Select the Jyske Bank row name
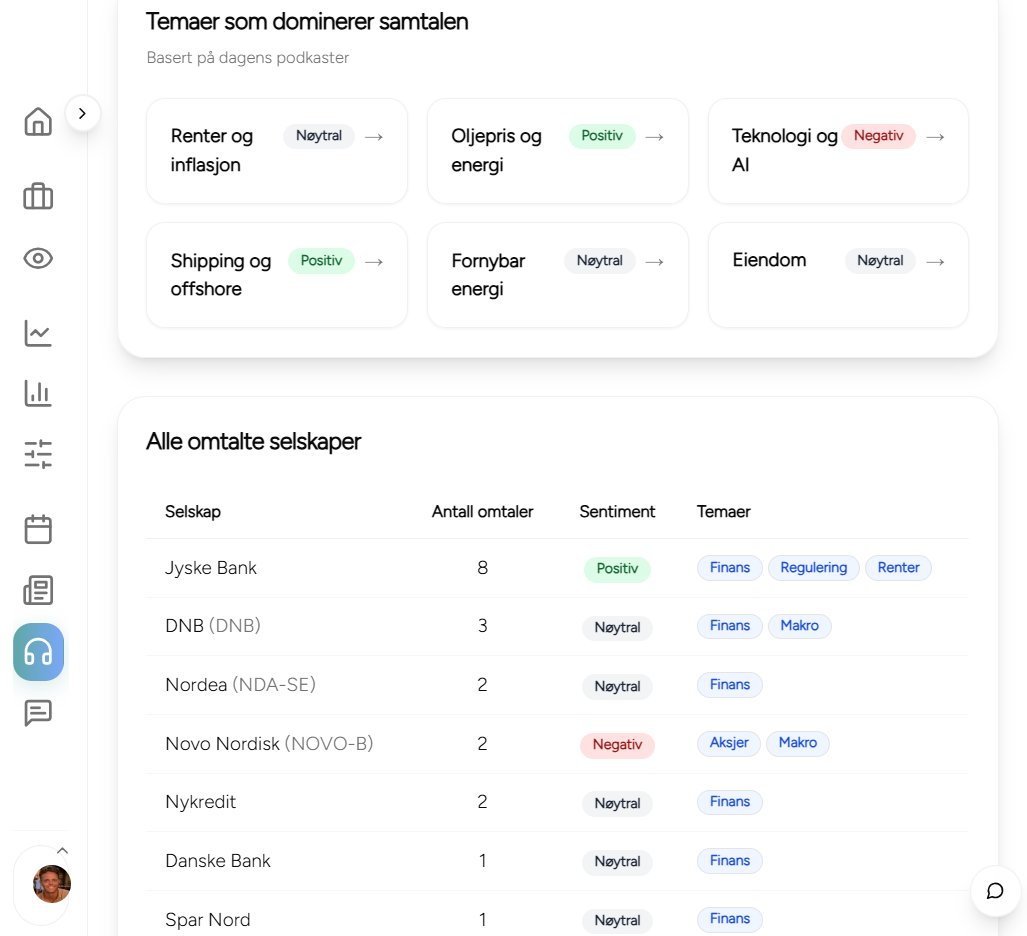Screen dimensions: 1027x936 211,568
